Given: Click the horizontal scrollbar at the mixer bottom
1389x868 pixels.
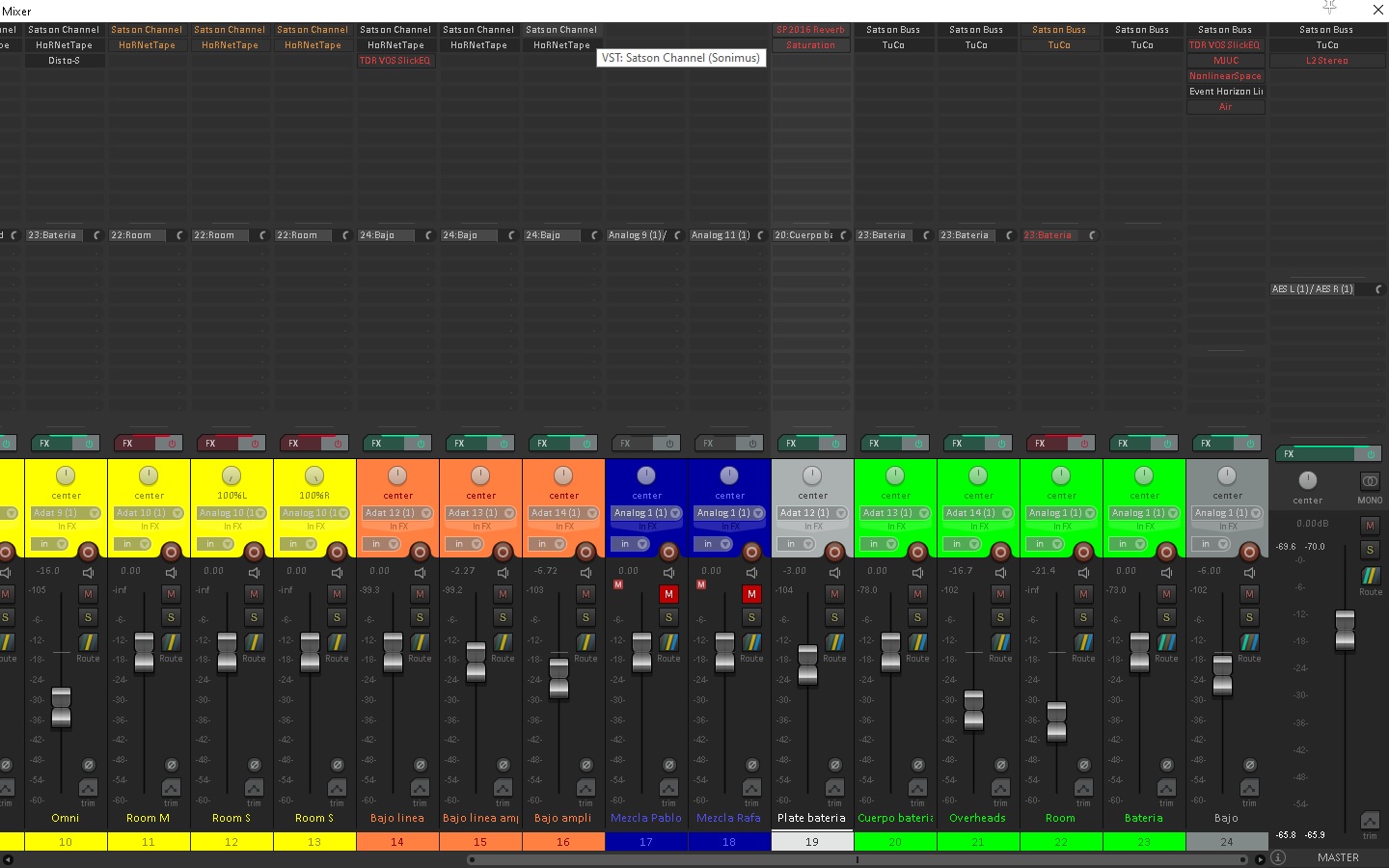Looking at the screenshot, I should point(857,858).
